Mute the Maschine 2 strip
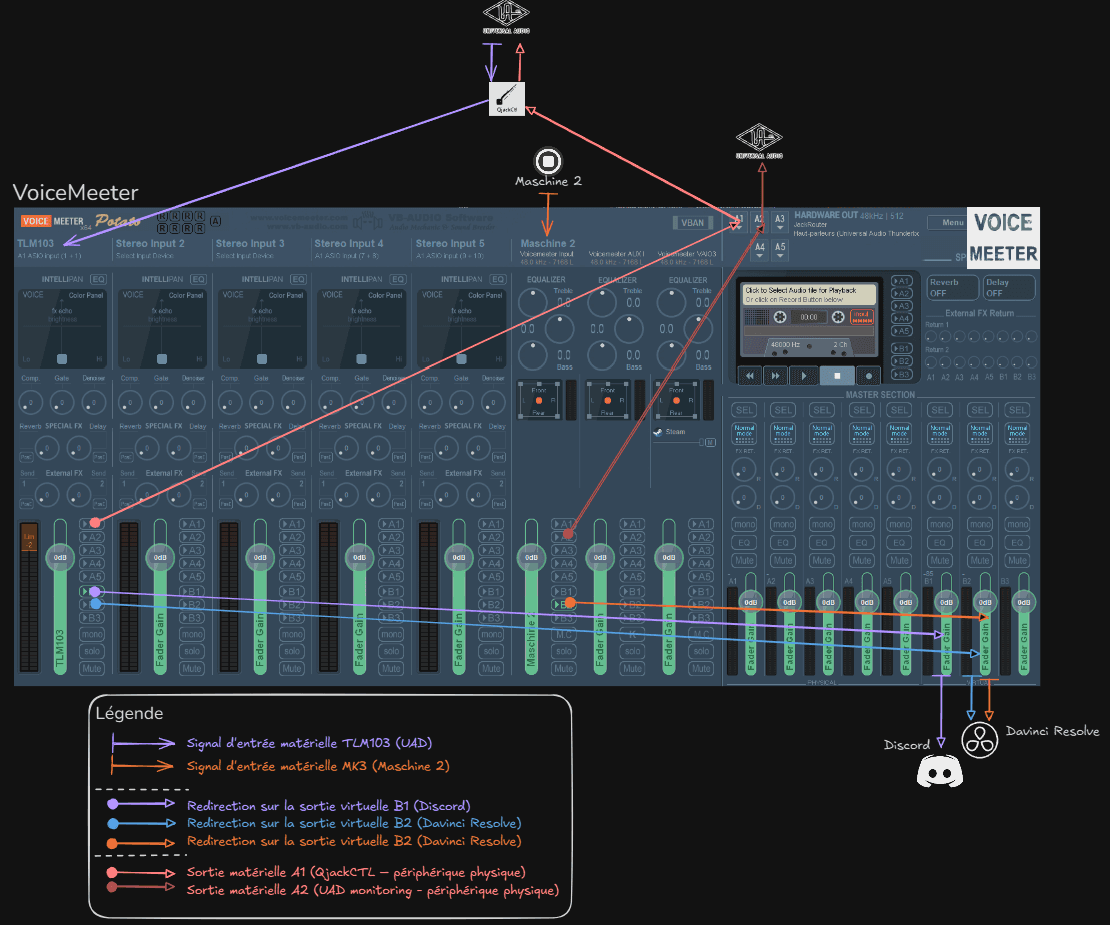This screenshot has height=925, width=1110. pos(563,668)
